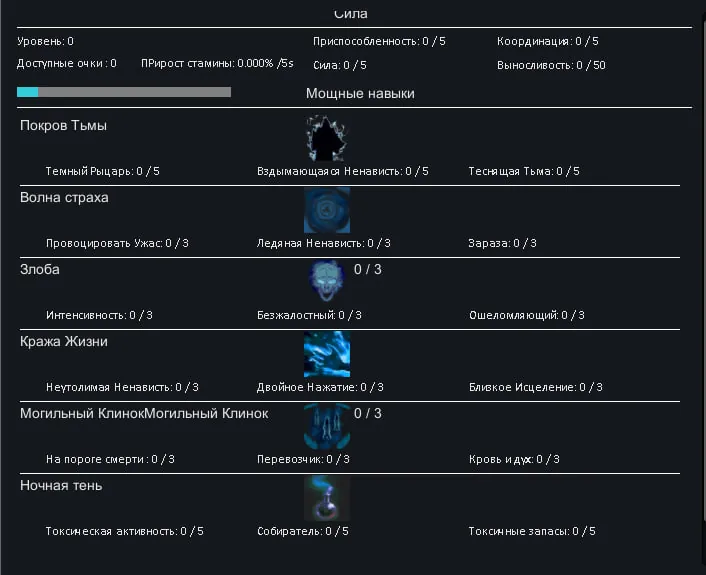Viewport: 706px width, 575px height.
Task: Select the Зараза talent
Action: point(502,243)
